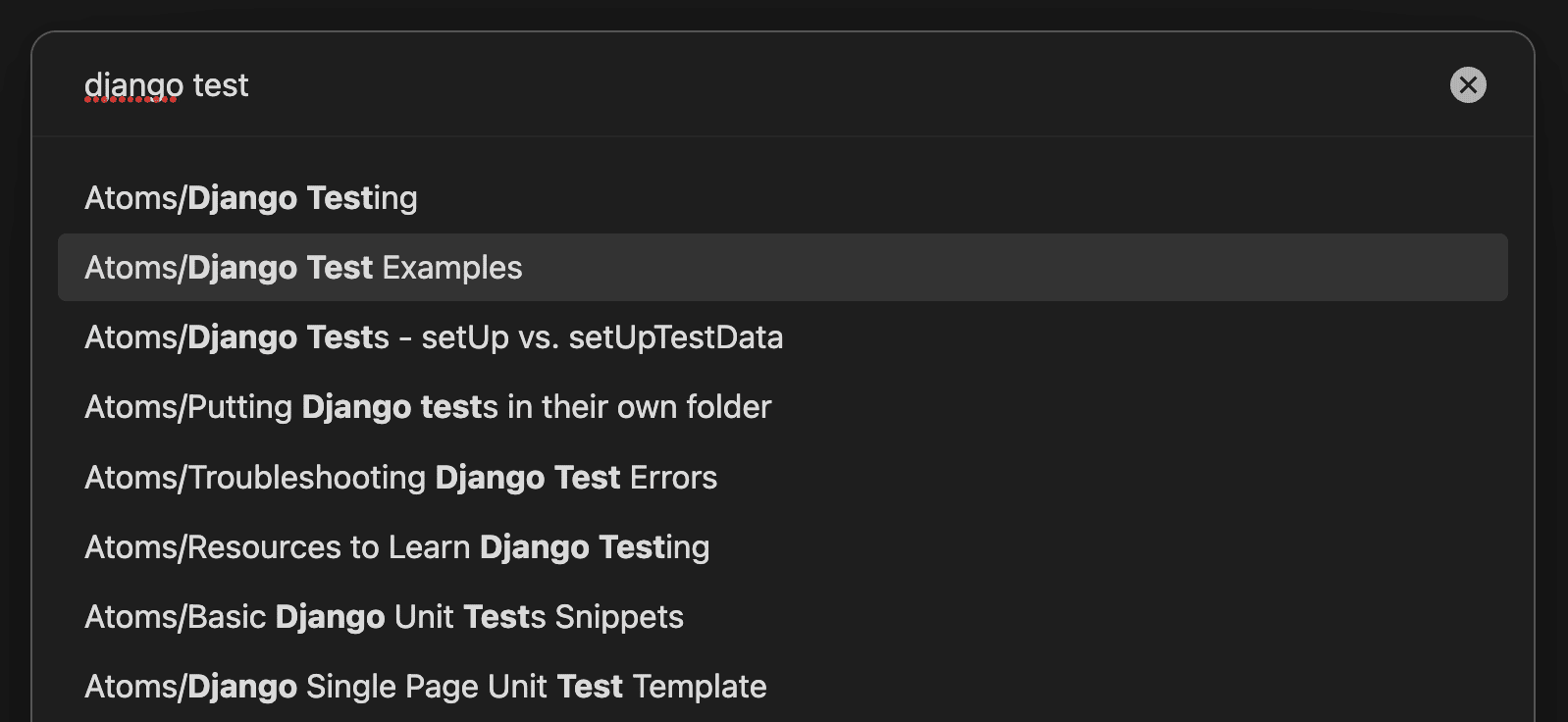Go to the setUp vs. setUpTestData note

coord(434,337)
